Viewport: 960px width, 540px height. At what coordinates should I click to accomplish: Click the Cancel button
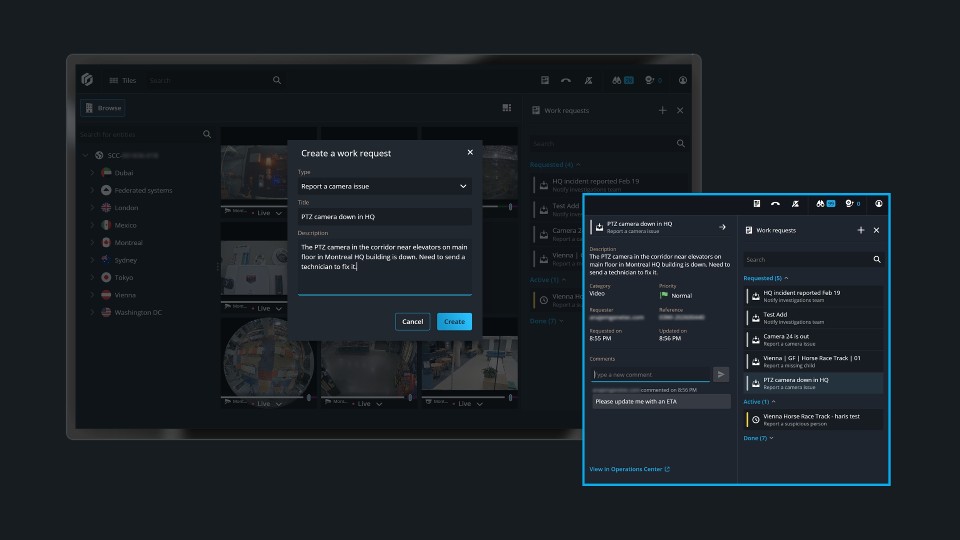click(413, 321)
